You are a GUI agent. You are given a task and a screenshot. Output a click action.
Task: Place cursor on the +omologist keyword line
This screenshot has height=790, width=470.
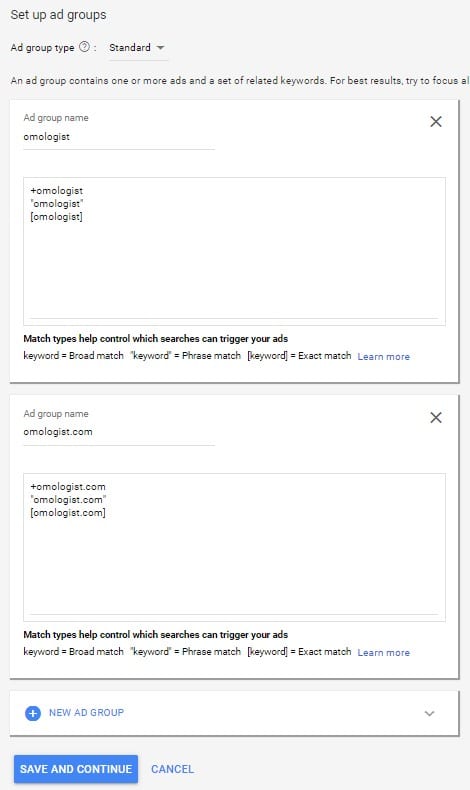pyautogui.click(x=56, y=190)
